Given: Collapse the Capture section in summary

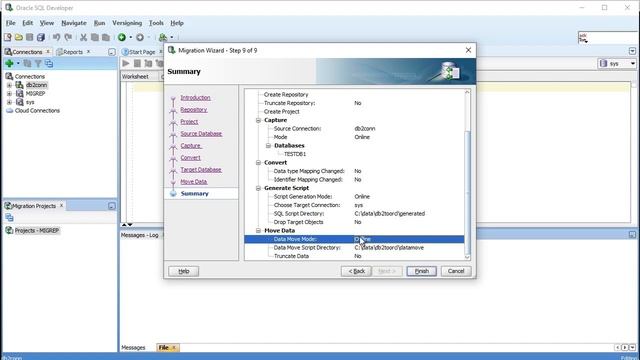Looking at the screenshot, I should 258,120.
